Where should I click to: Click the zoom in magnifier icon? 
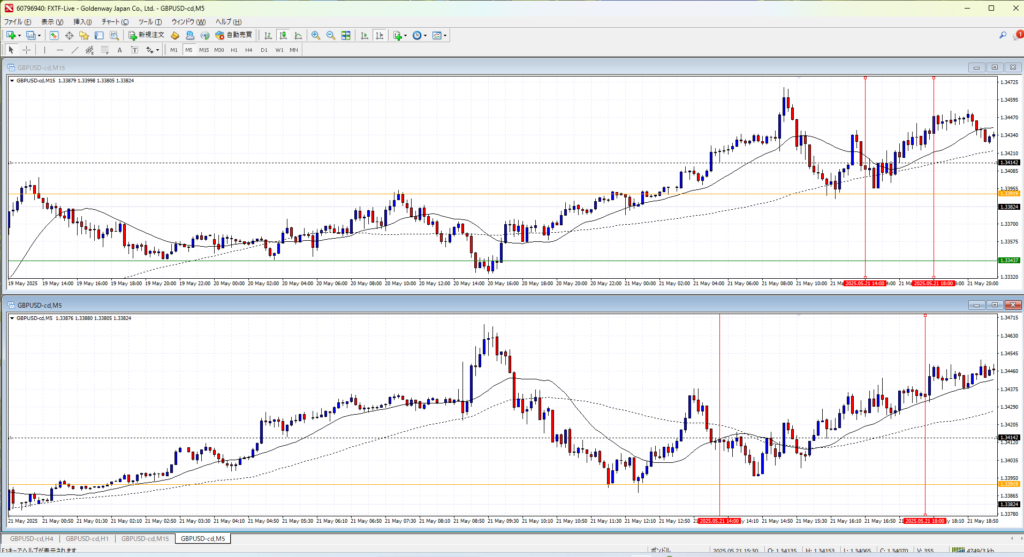tap(315, 35)
